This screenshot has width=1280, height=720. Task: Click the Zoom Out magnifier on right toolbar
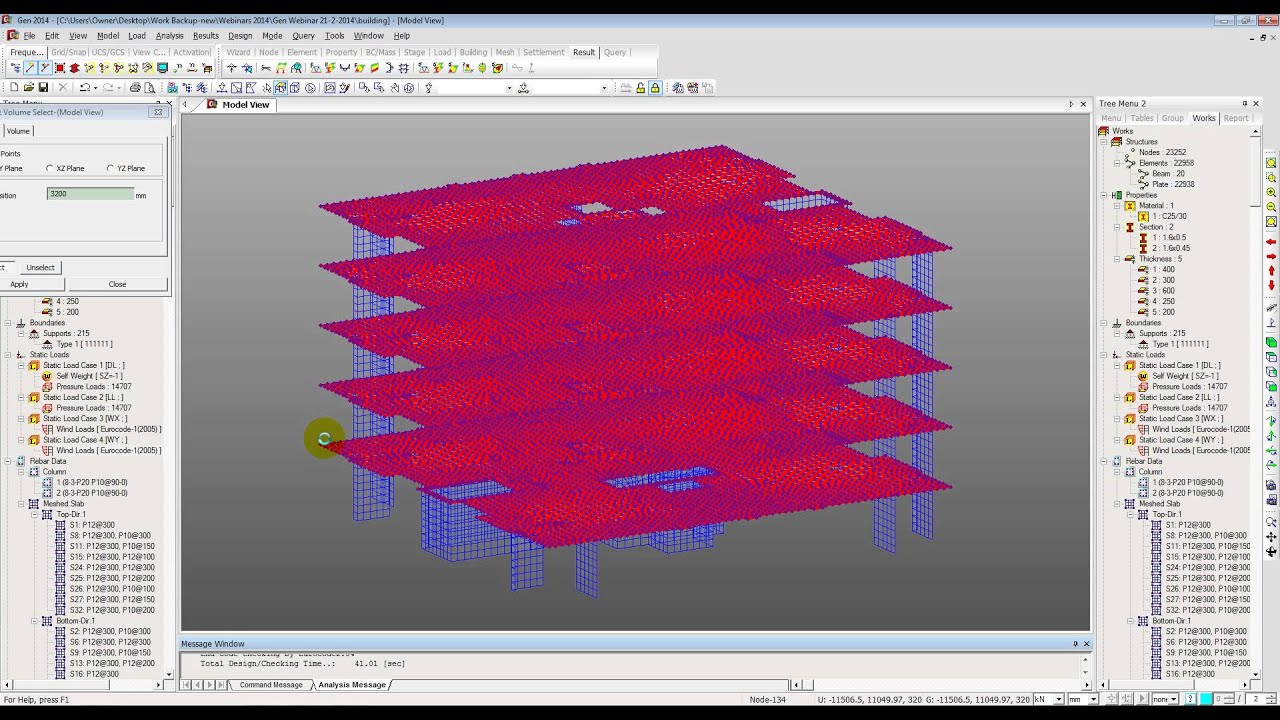click(x=1271, y=206)
